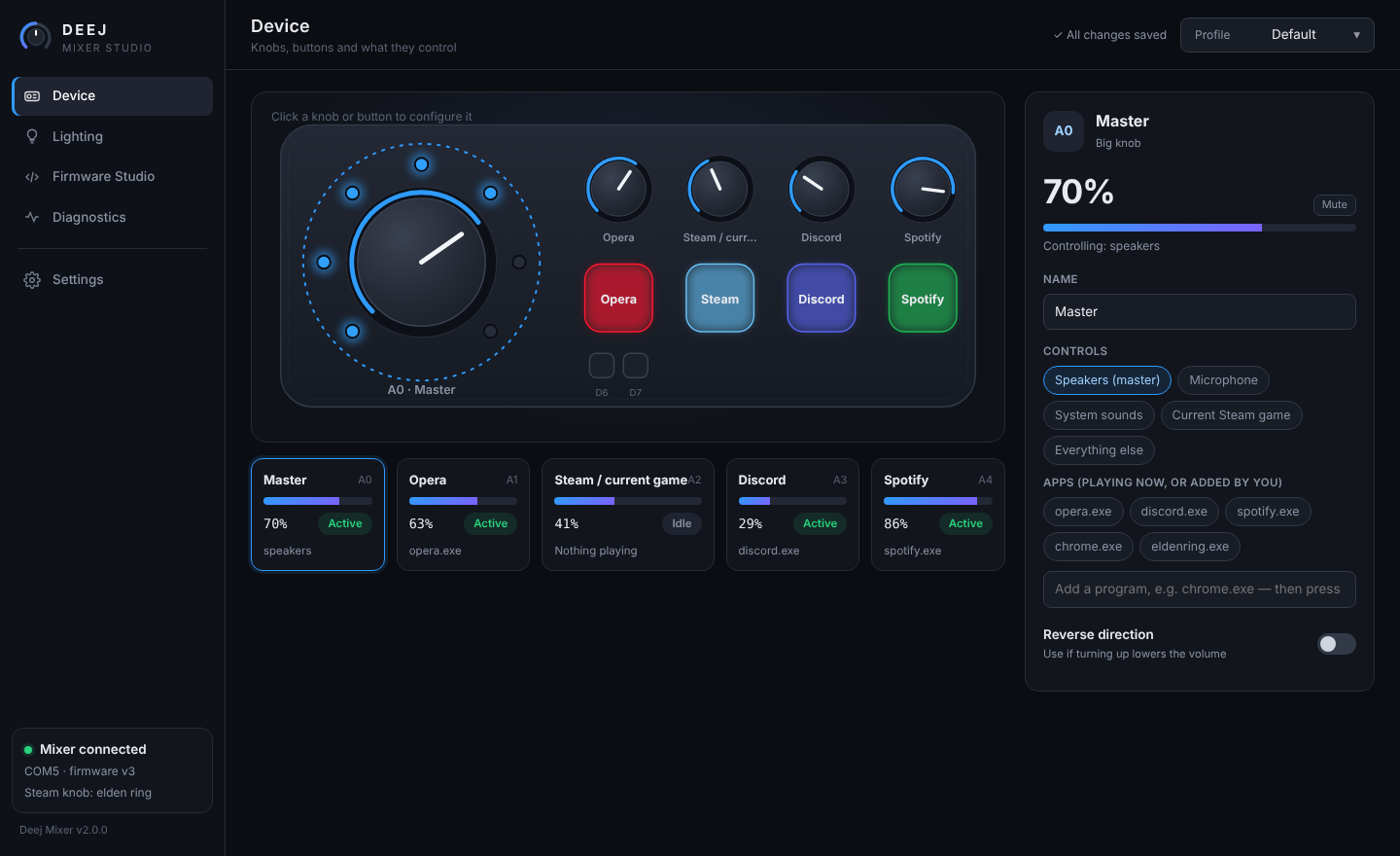Image resolution: width=1400 pixels, height=856 pixels.
Task: Toggle the Current Steam game chip
Action: [1231, 415]
